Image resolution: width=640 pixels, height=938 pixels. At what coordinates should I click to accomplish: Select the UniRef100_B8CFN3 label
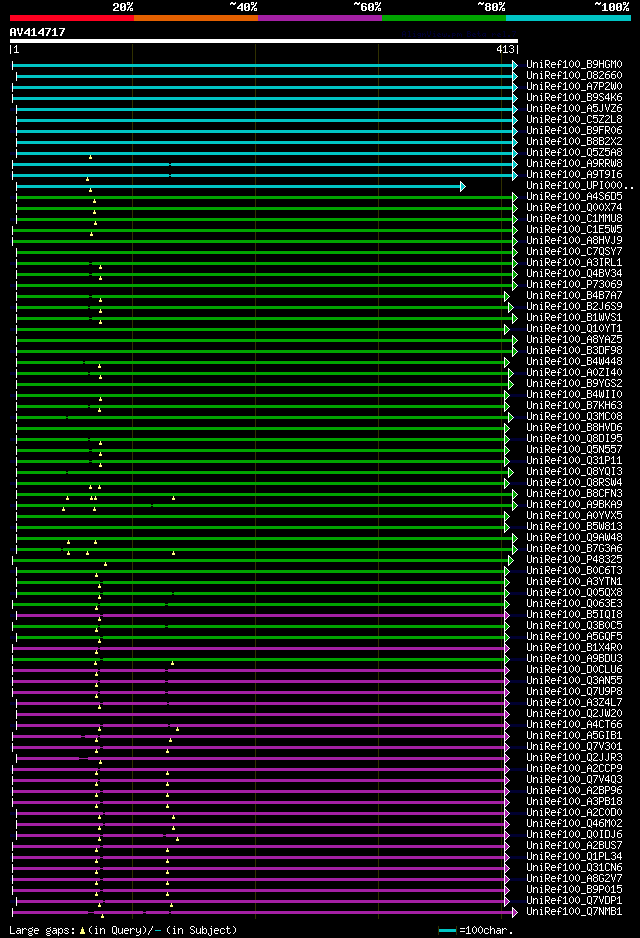click(x=574, y=494)
